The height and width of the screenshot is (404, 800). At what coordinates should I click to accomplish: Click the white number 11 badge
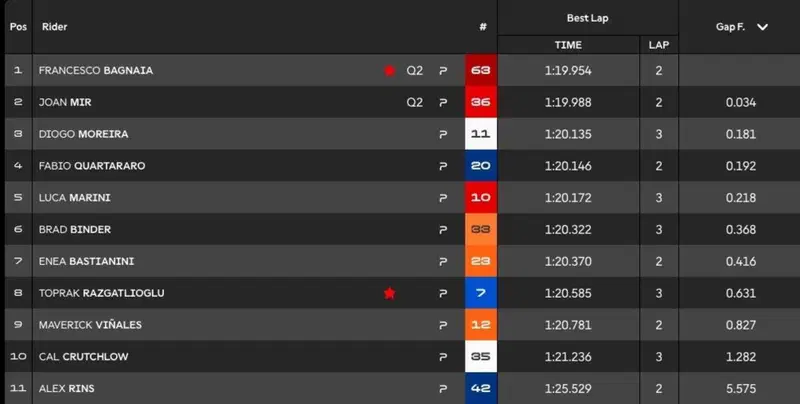481,134
